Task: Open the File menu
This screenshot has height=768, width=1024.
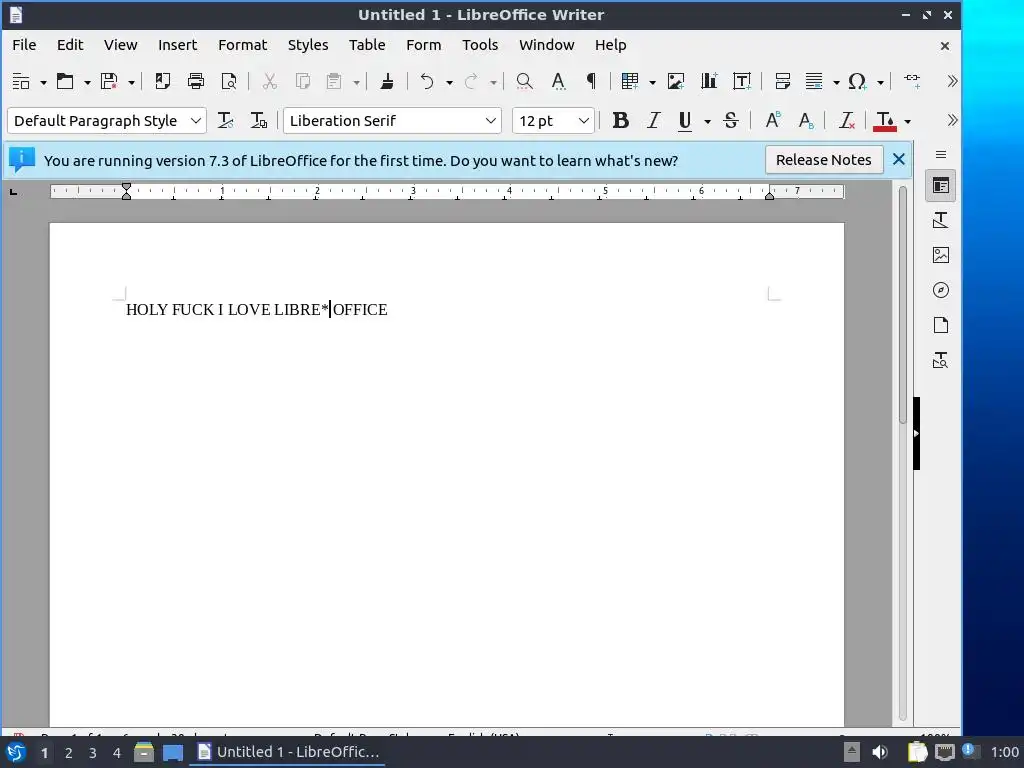Action: (x=24, y=44)
